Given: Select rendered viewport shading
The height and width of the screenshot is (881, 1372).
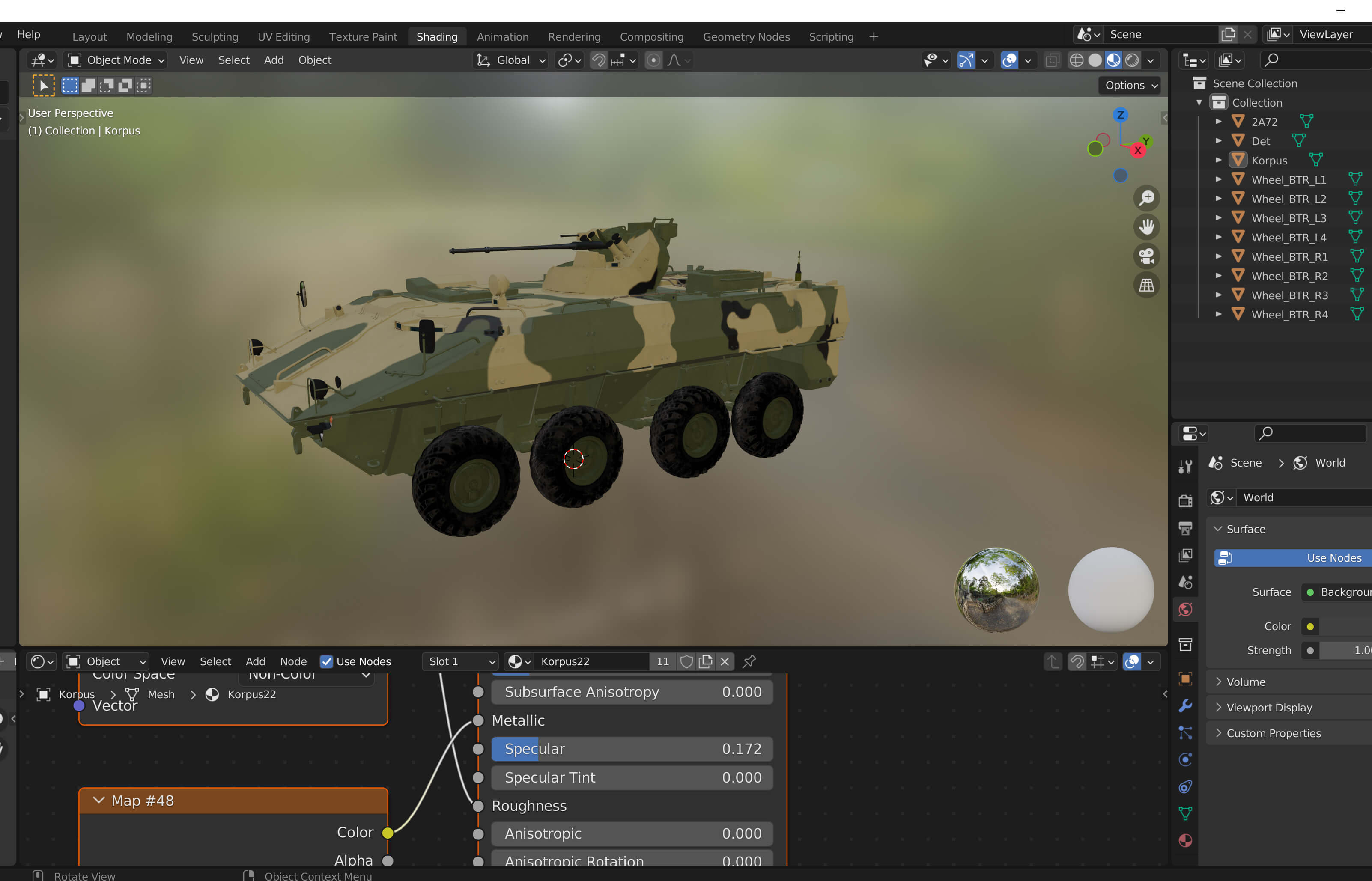Looking at the screenshot, I should click(1132, 60).
